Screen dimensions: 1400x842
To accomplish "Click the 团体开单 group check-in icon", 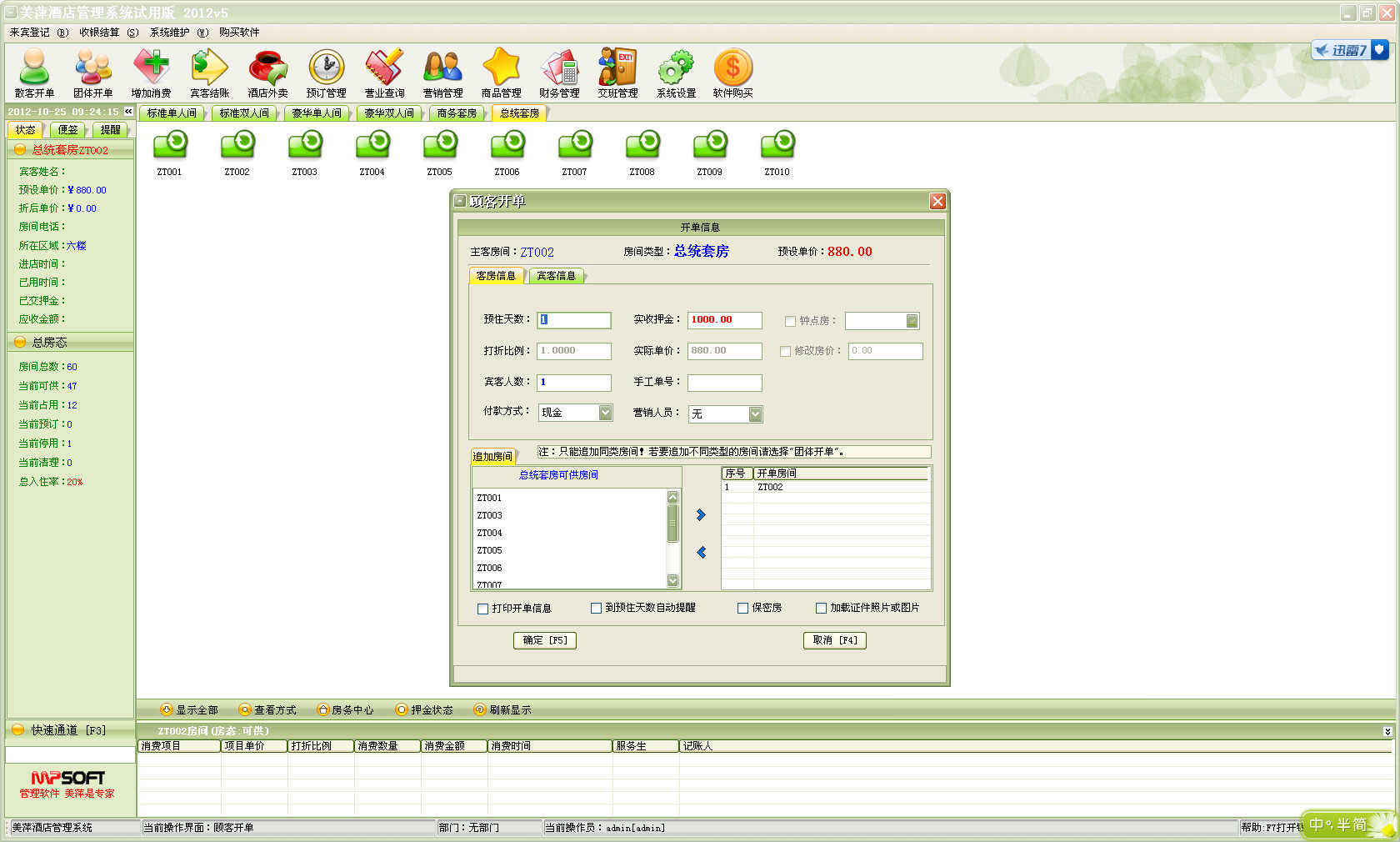I will point(92,73).
